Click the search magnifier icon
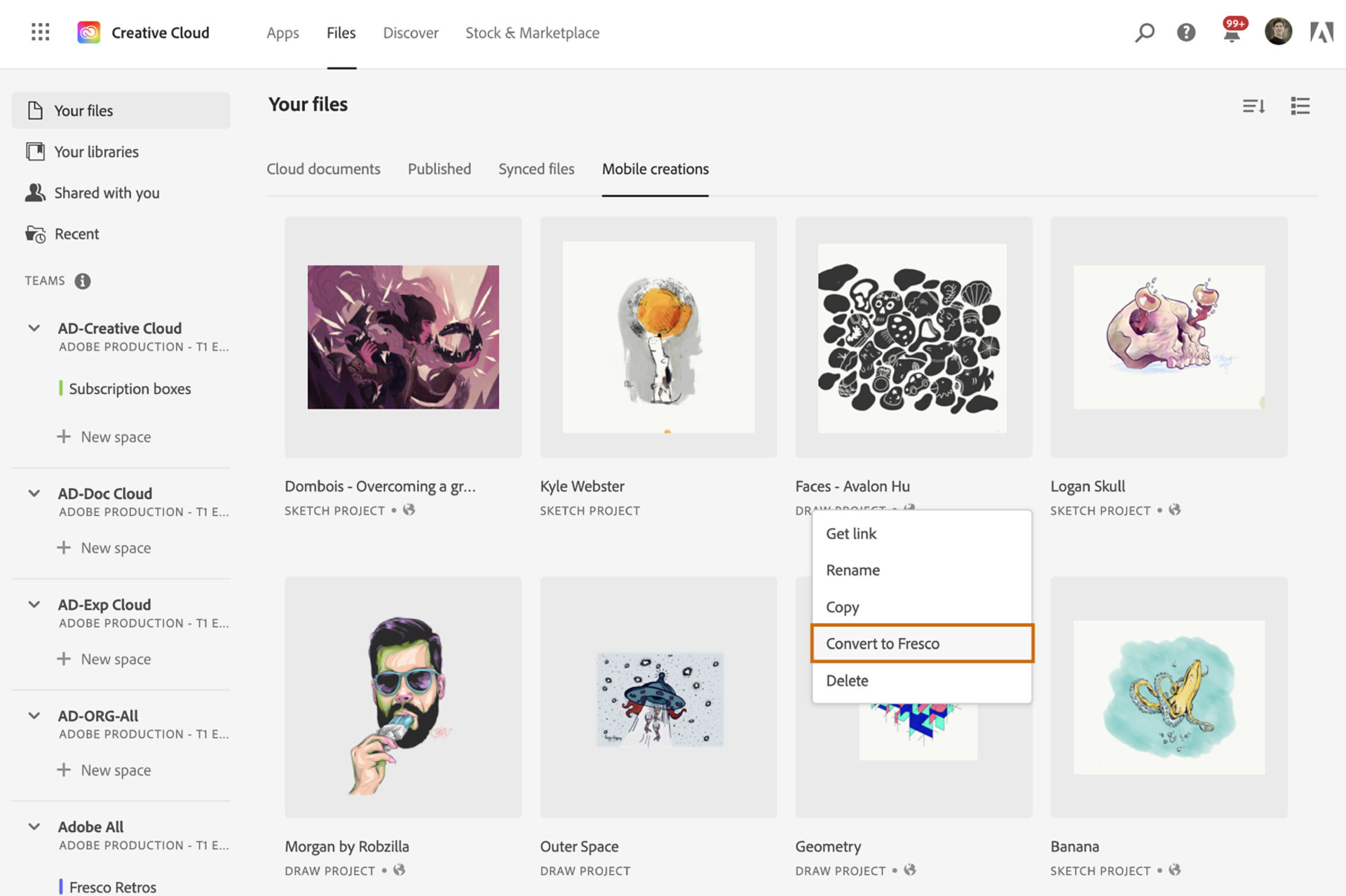1346x896 pixels. 1144,32
